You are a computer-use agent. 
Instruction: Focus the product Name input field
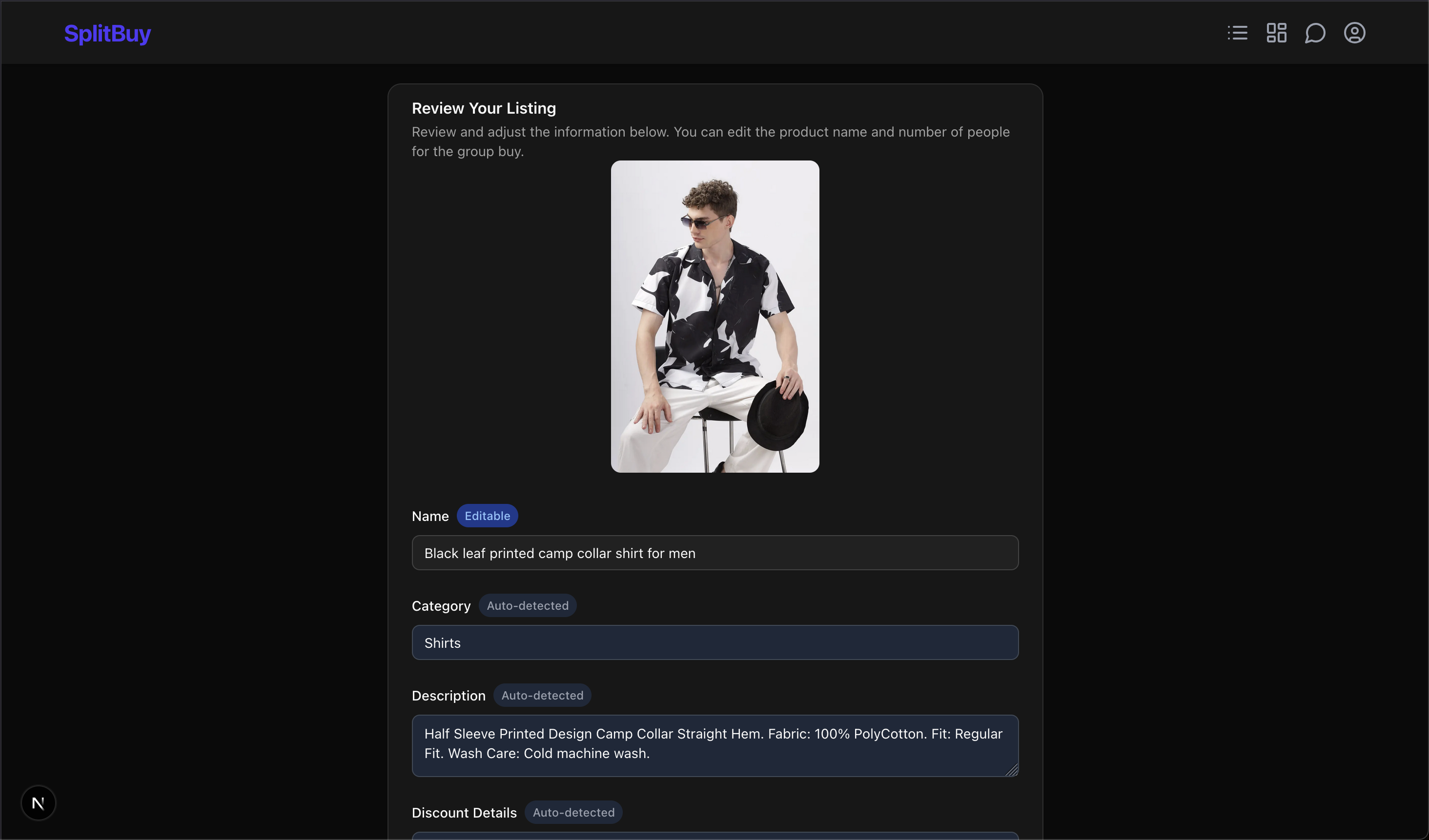[x=714, y=553]
